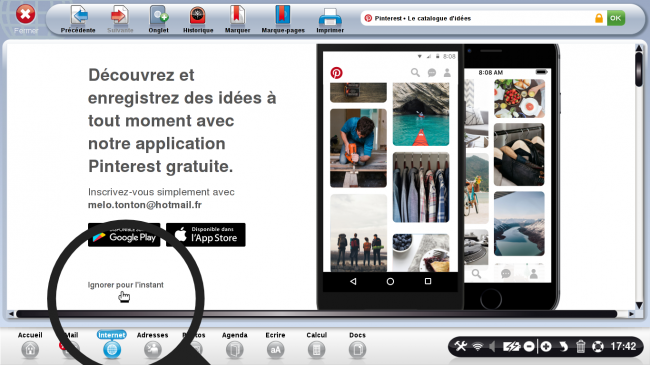Click the 17:42 clock
This screenshot has height=365, width=650.
623,346
